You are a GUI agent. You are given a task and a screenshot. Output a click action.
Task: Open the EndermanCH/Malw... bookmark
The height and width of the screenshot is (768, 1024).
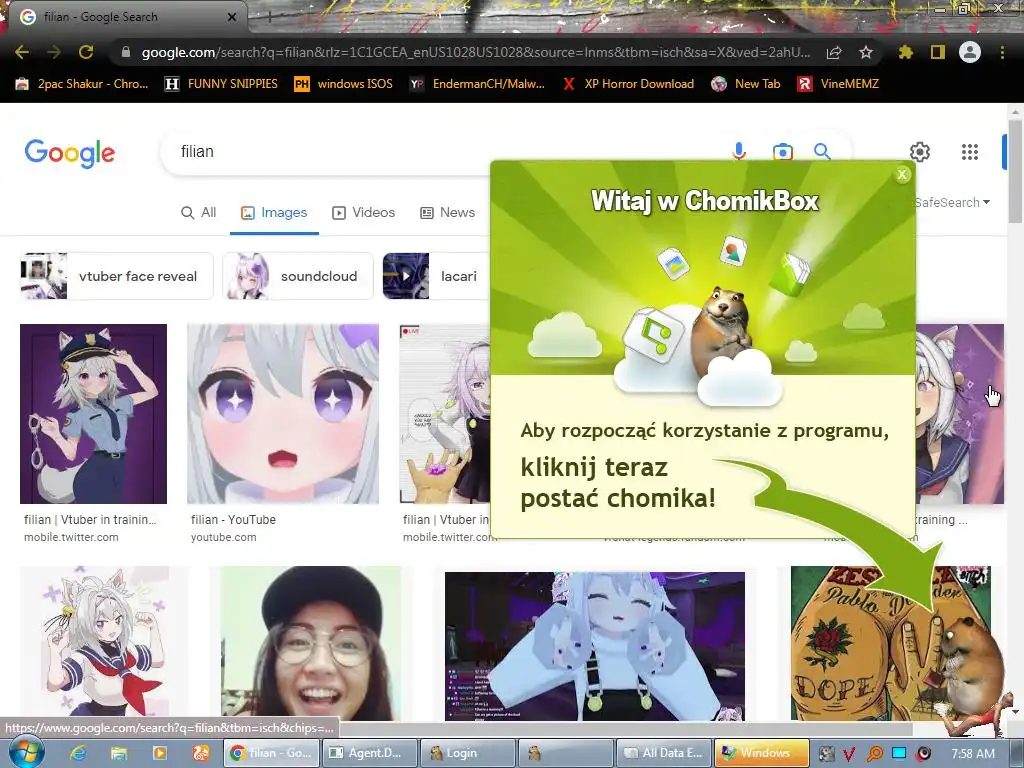coord(477,84)
